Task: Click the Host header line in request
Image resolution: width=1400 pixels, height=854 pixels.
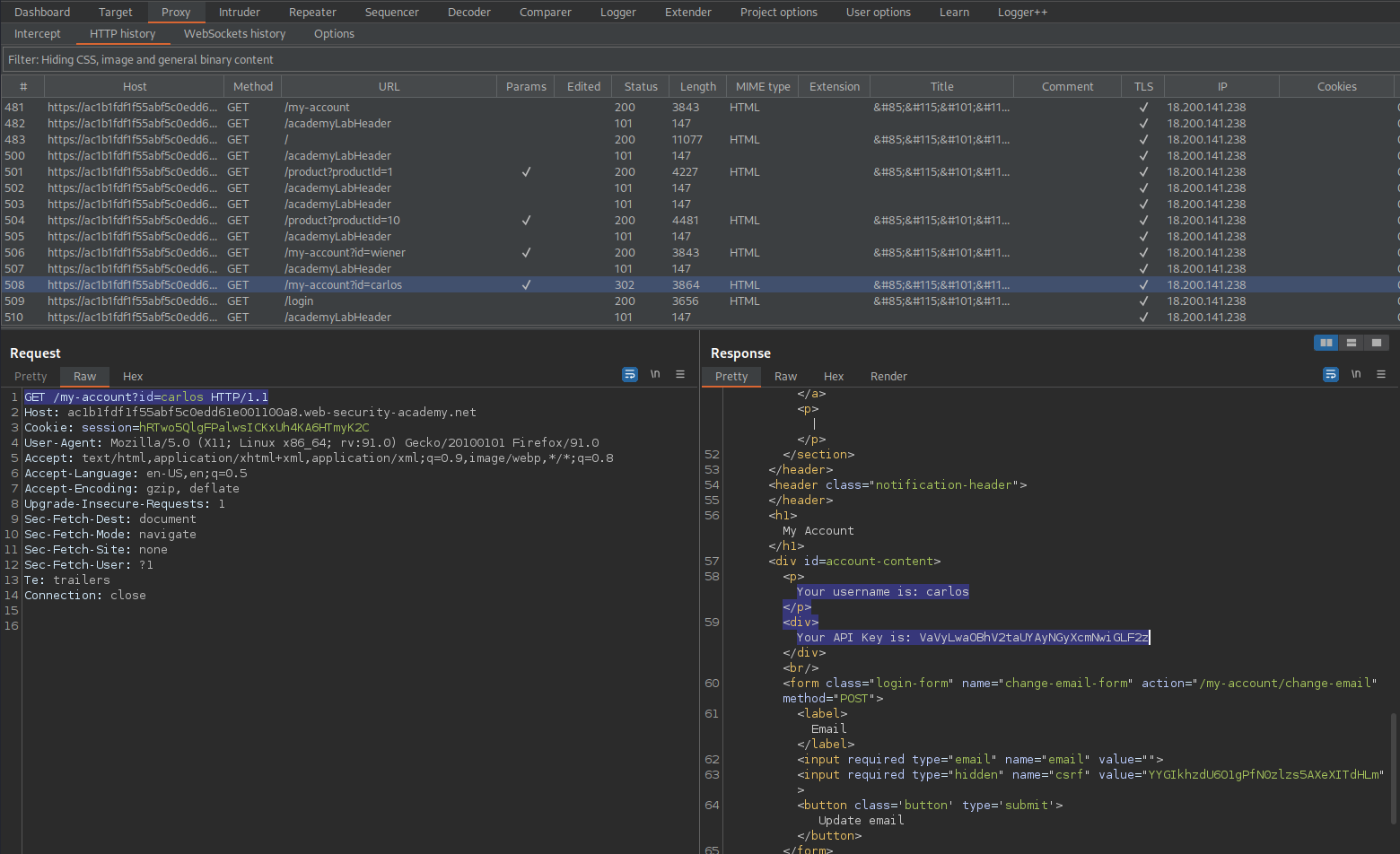Action: tap(250, 412)
